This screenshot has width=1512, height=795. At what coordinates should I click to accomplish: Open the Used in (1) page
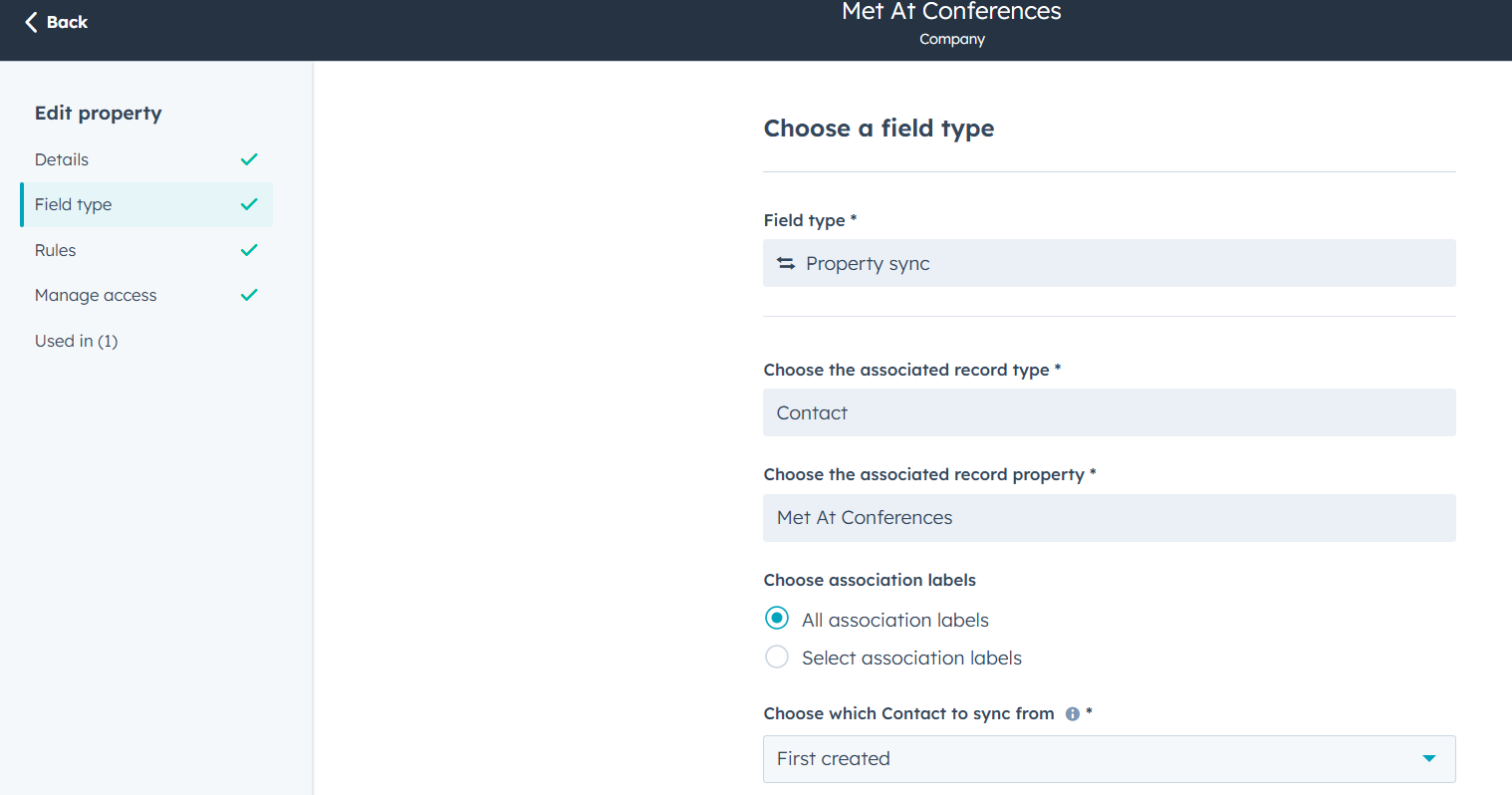tap(76, 340)
